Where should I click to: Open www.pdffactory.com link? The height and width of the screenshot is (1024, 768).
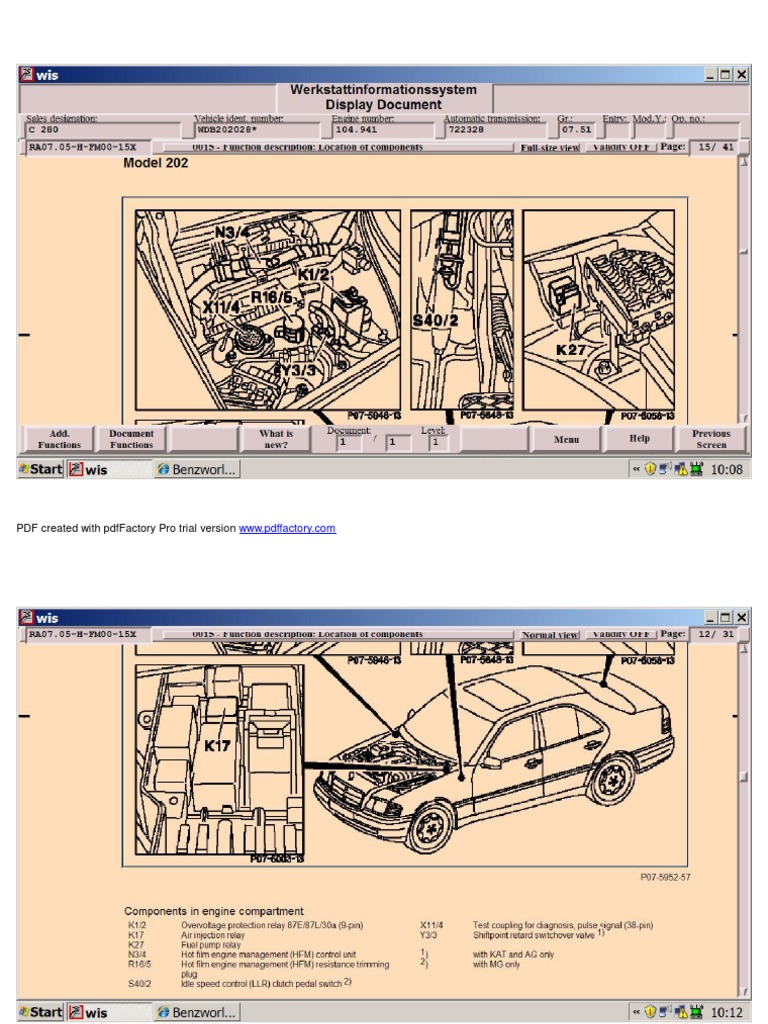pyautogui.click(x=287, y=528)
